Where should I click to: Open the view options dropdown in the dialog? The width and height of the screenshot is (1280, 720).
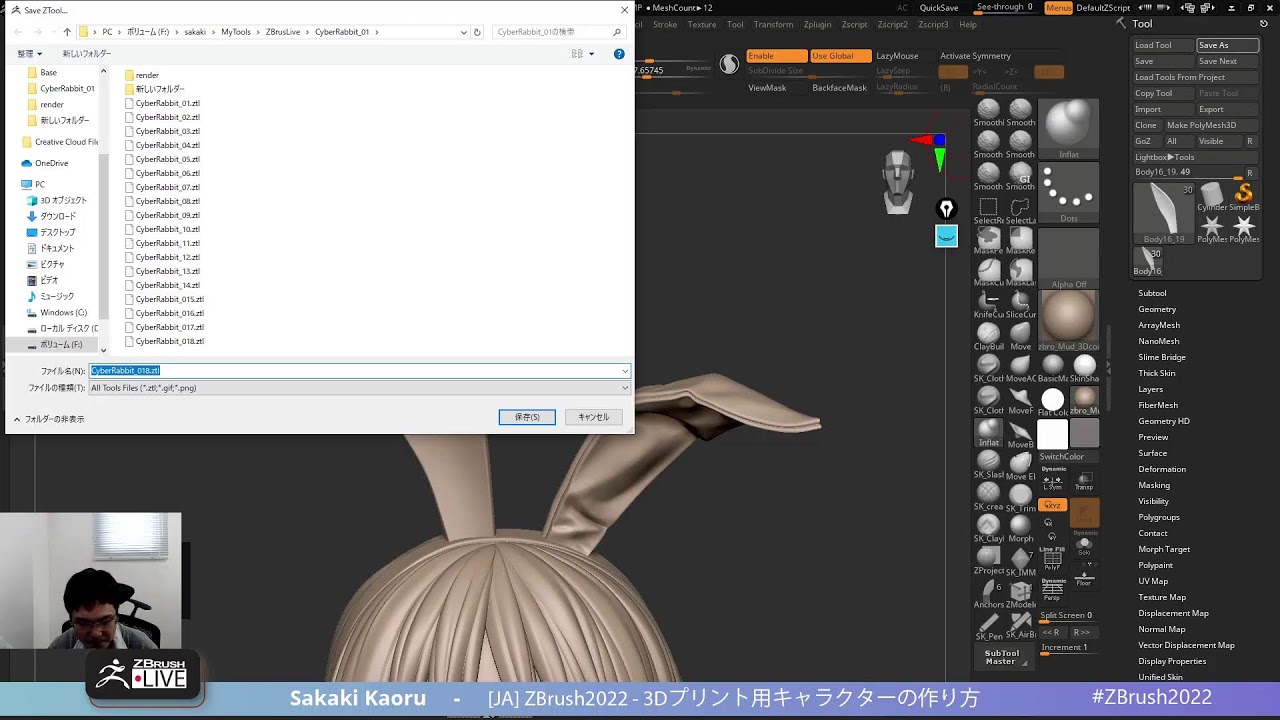[x=591, y=54]
